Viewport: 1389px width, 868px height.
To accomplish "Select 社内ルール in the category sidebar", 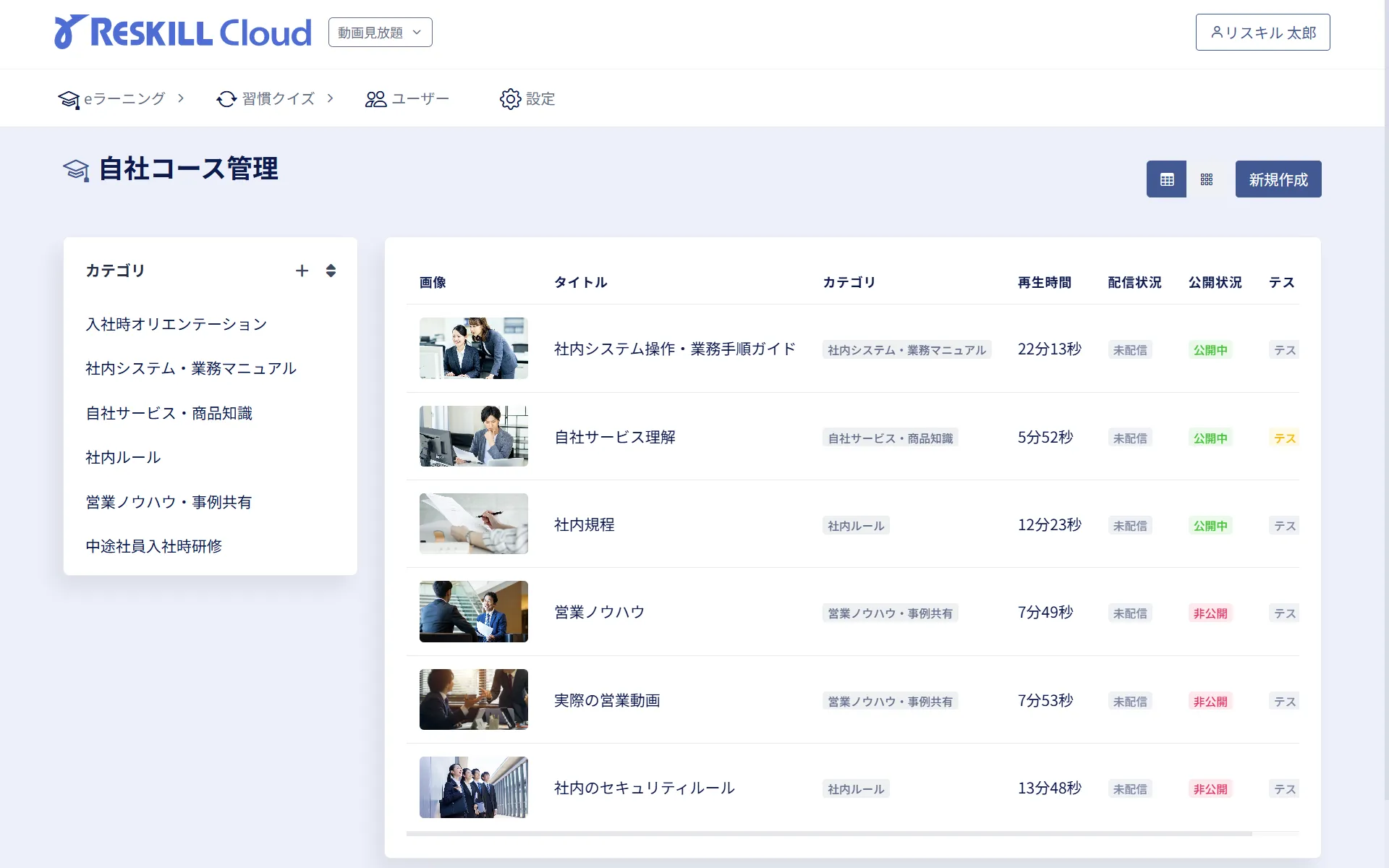I will click(x=123, y=457).
